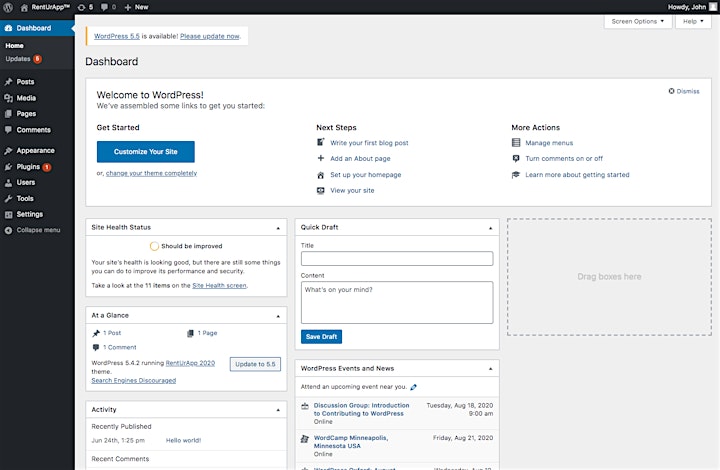Open the Discussion Group: Introduction event link

coord(361,409)
